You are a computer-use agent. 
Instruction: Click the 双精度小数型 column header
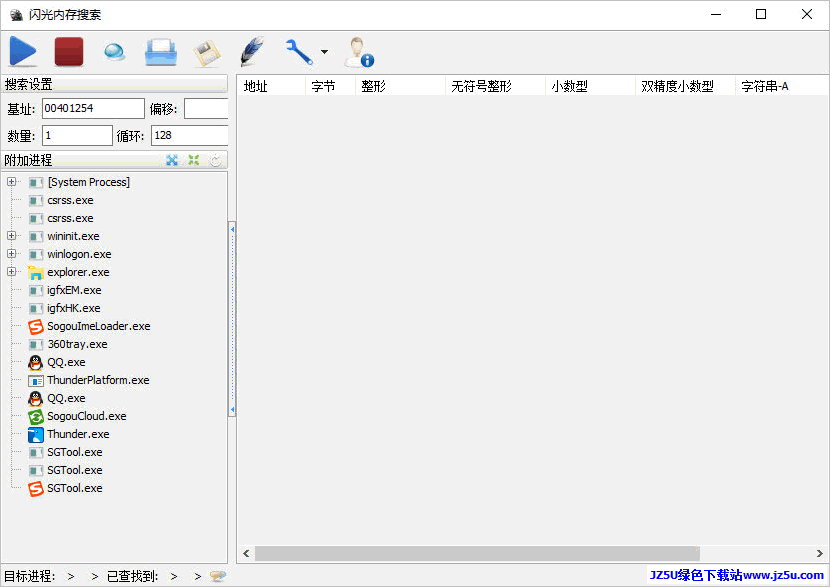[685, 86]
